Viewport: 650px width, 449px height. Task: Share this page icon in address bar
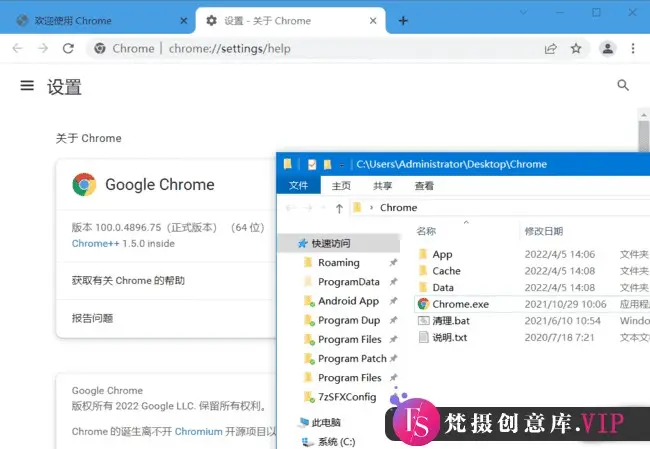(551, 49)
